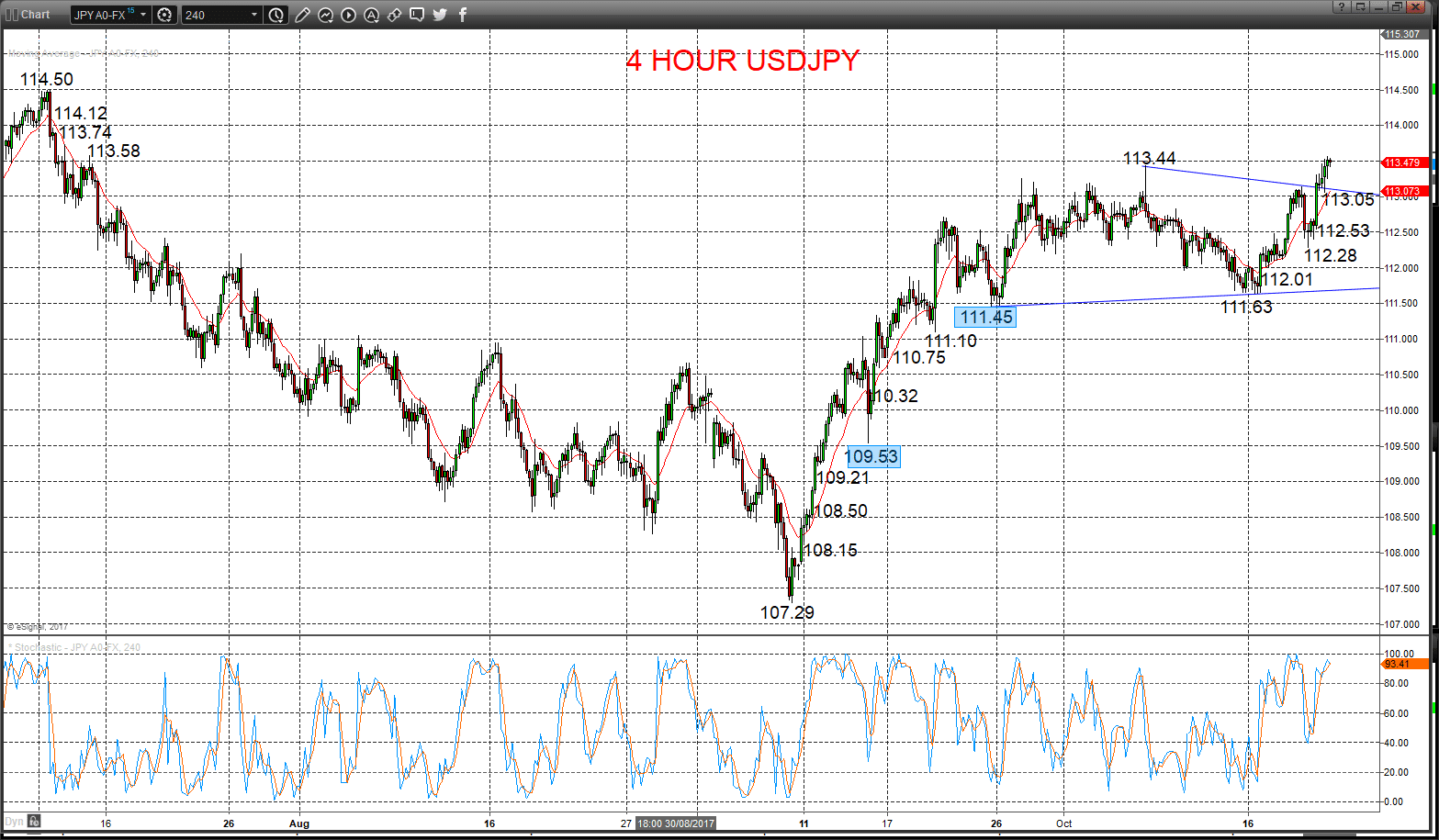Click the 110.75 price annotation
This screenshot has width=1439, height=840.
(919, 358)
